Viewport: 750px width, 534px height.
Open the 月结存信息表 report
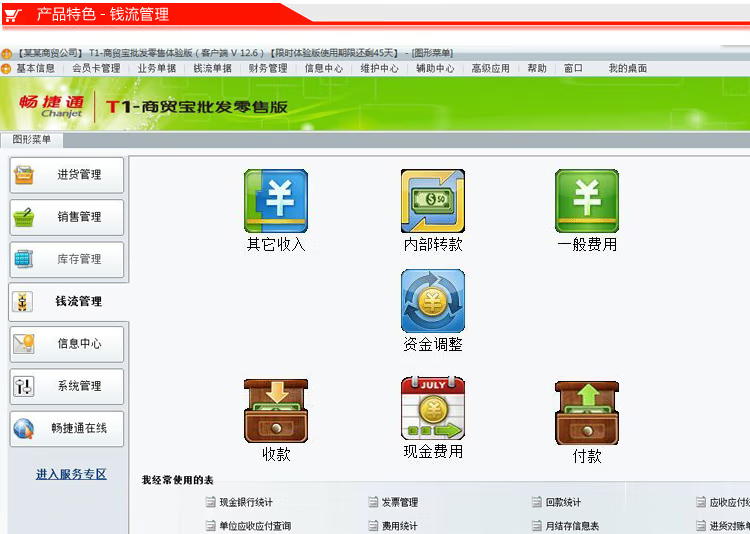coord(565,526)
